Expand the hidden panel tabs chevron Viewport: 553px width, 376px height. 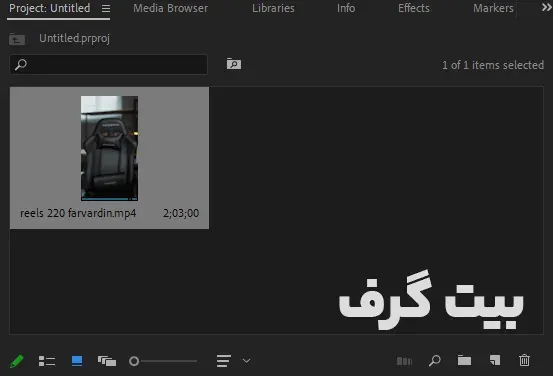tap(546, 8)
